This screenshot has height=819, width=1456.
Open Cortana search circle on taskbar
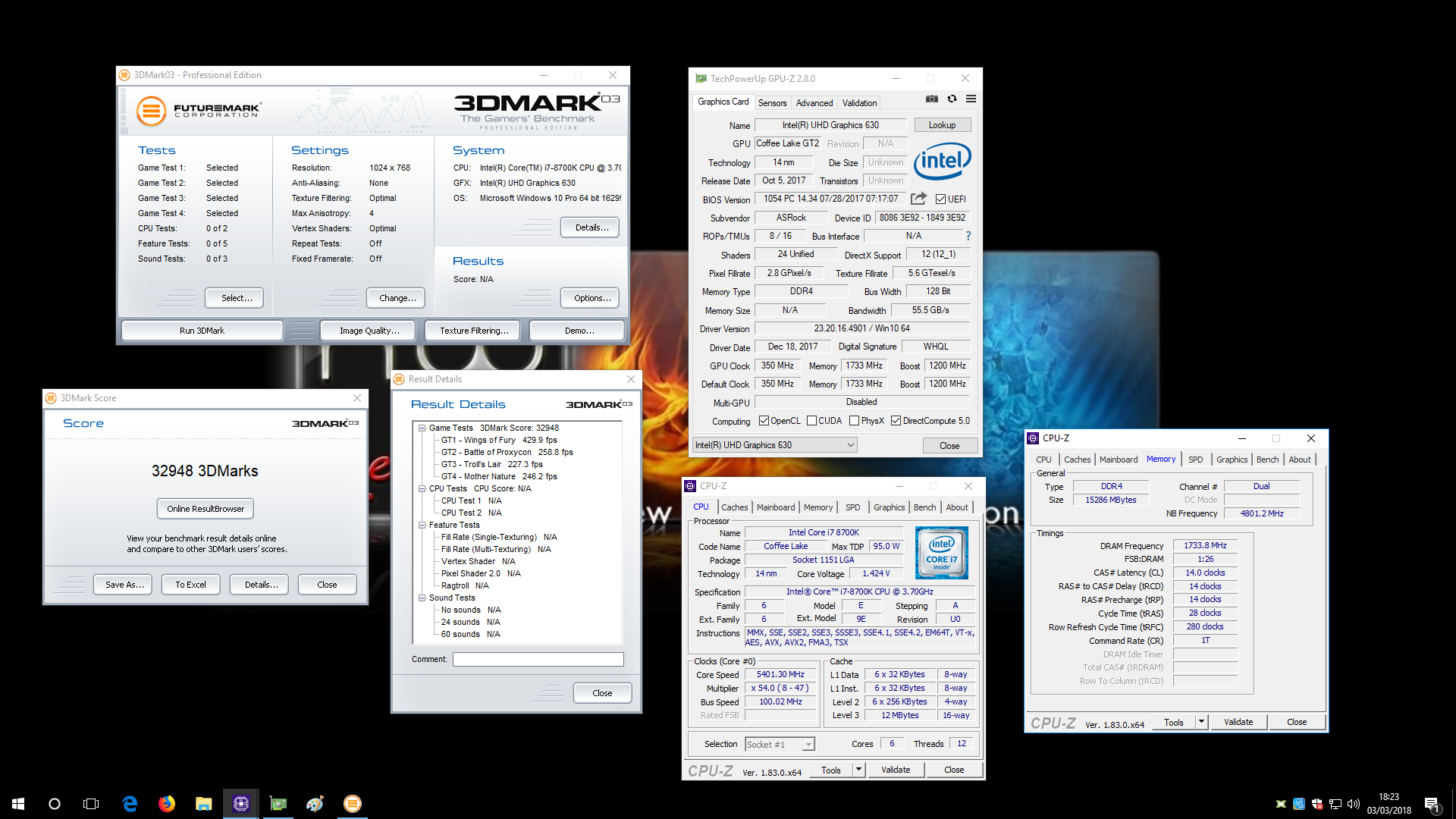(x=55, y=804)
